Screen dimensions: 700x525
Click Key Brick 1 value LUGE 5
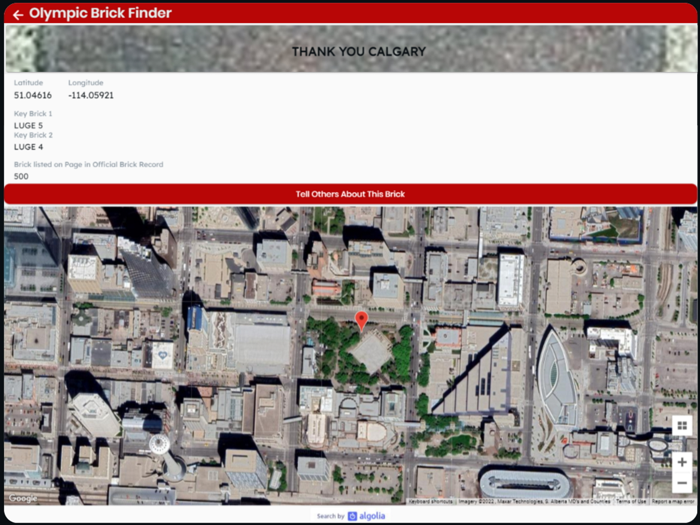[28, 125]
